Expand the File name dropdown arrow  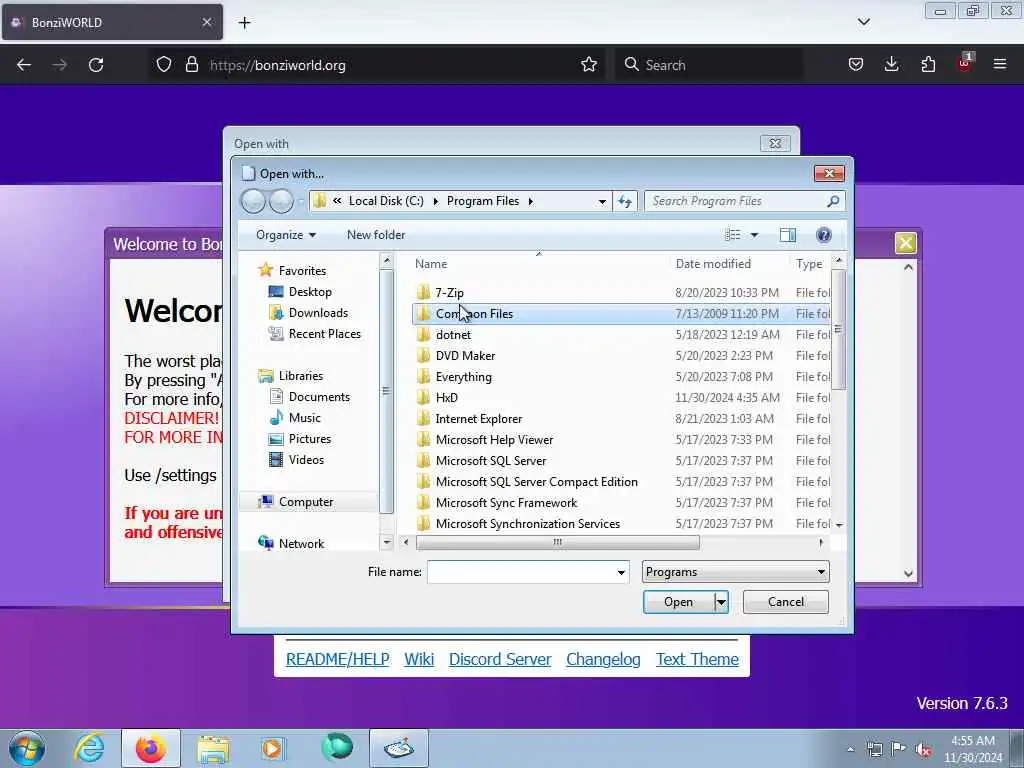tap(621, 573)
